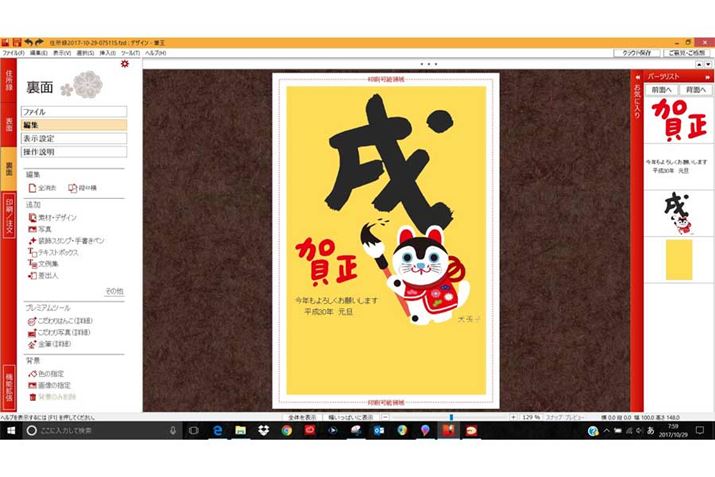The height and width of the screenshot is (477, 715).
Task: Click the 全体を表示 button
Action: click(302, 416)
